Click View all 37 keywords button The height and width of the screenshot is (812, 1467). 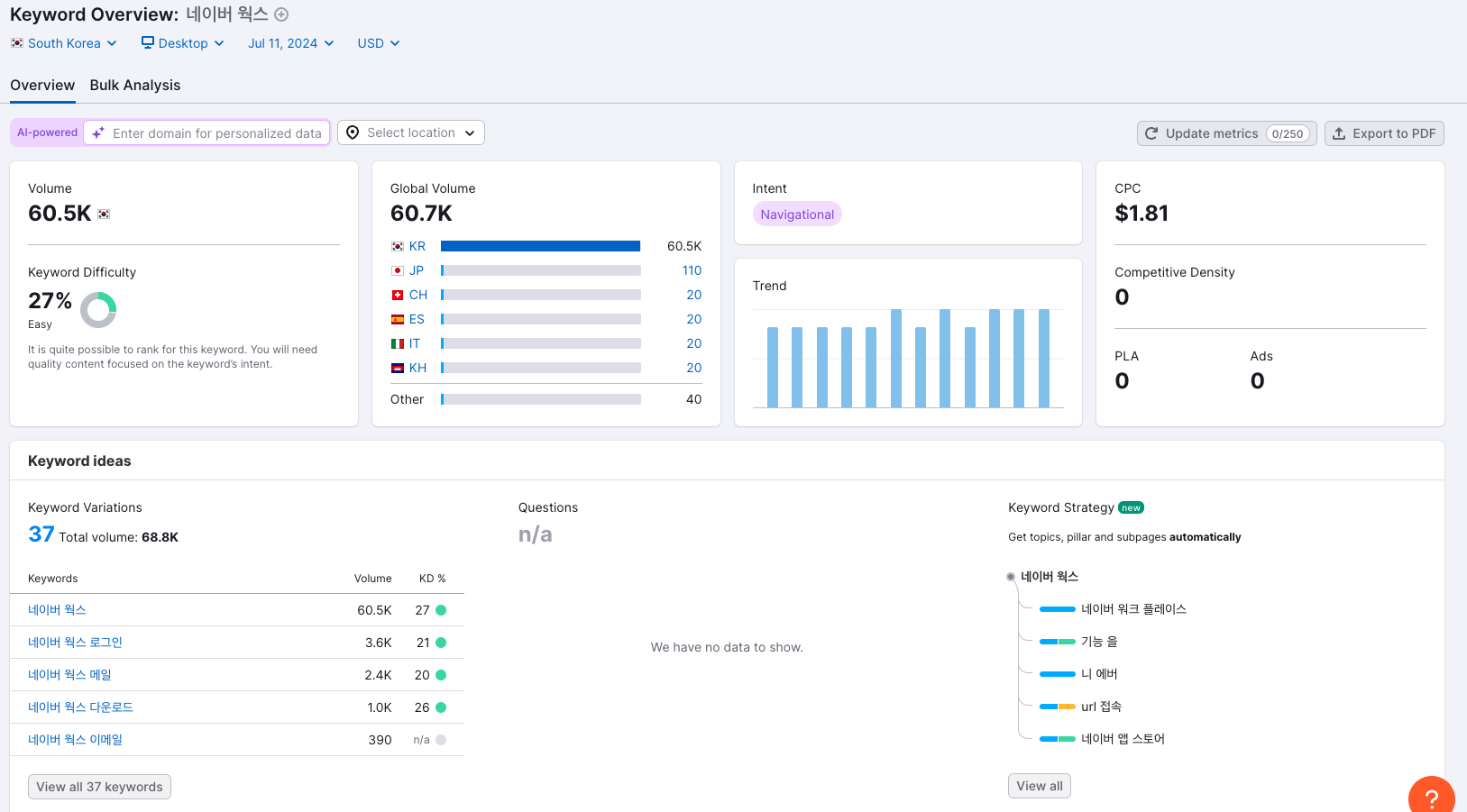click(99, 787)
